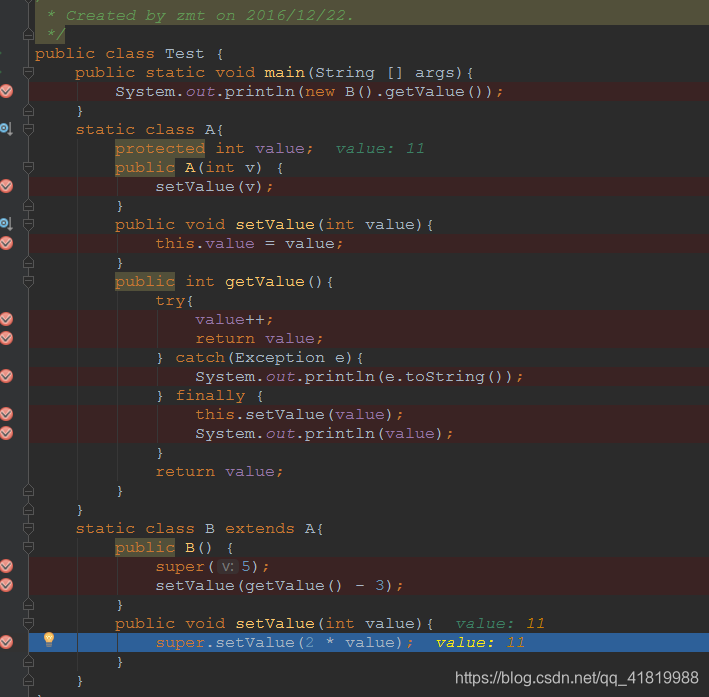The image size is (709, 697).
Task: Toggle breakpoint on this.setValue(value) line
Action: (x=6, y=414)
